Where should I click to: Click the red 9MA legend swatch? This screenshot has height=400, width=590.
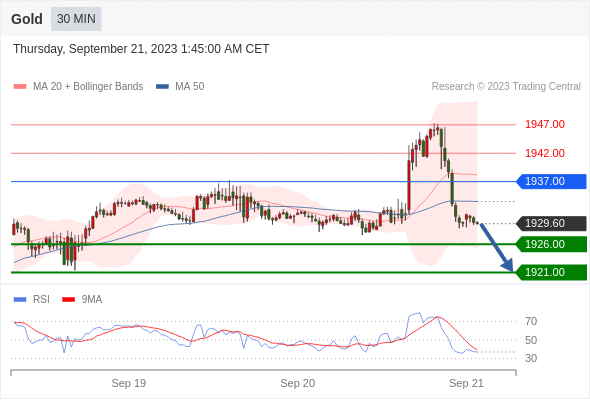[68, 300]
